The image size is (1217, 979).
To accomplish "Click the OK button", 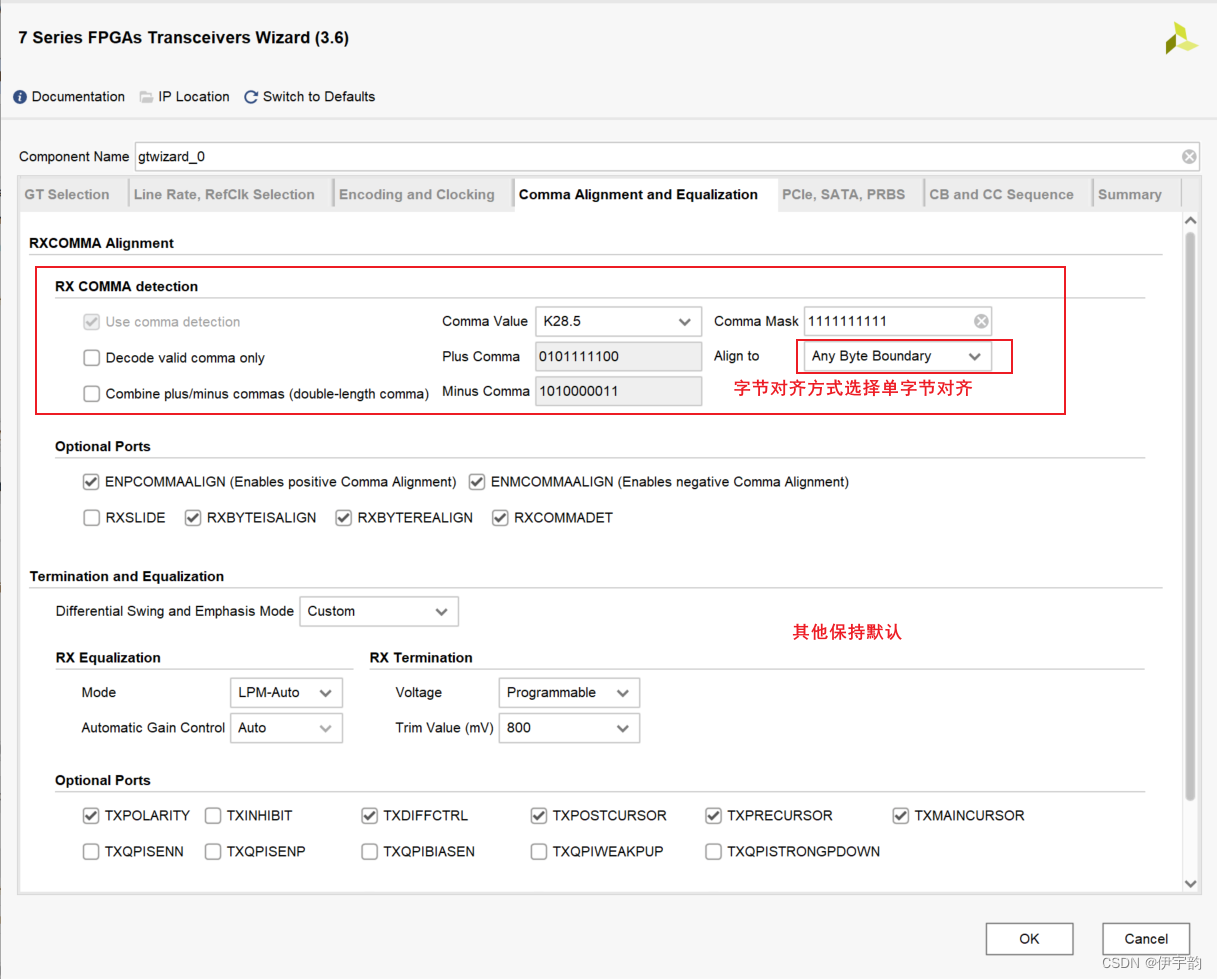I will pyautogui.click(x=1029, y=939).
